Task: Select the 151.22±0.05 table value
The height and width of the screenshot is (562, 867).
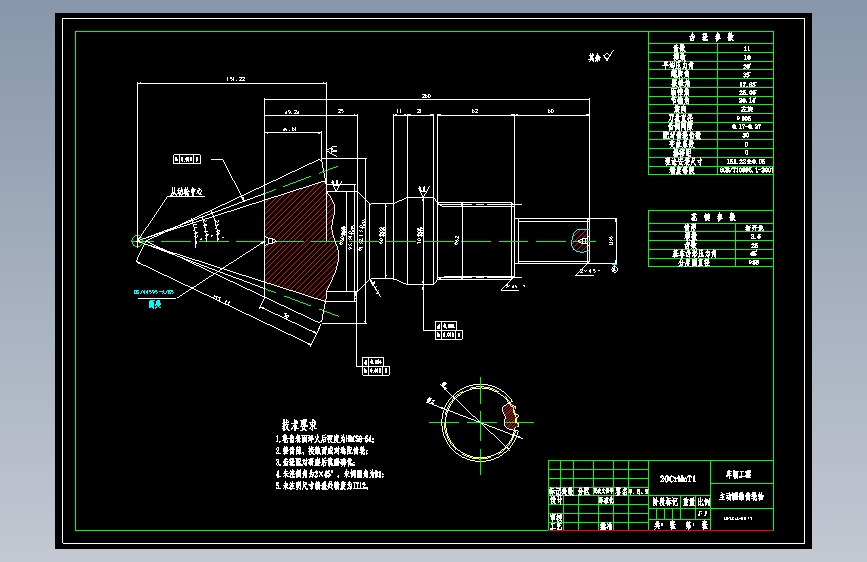Action: (746, 162)
